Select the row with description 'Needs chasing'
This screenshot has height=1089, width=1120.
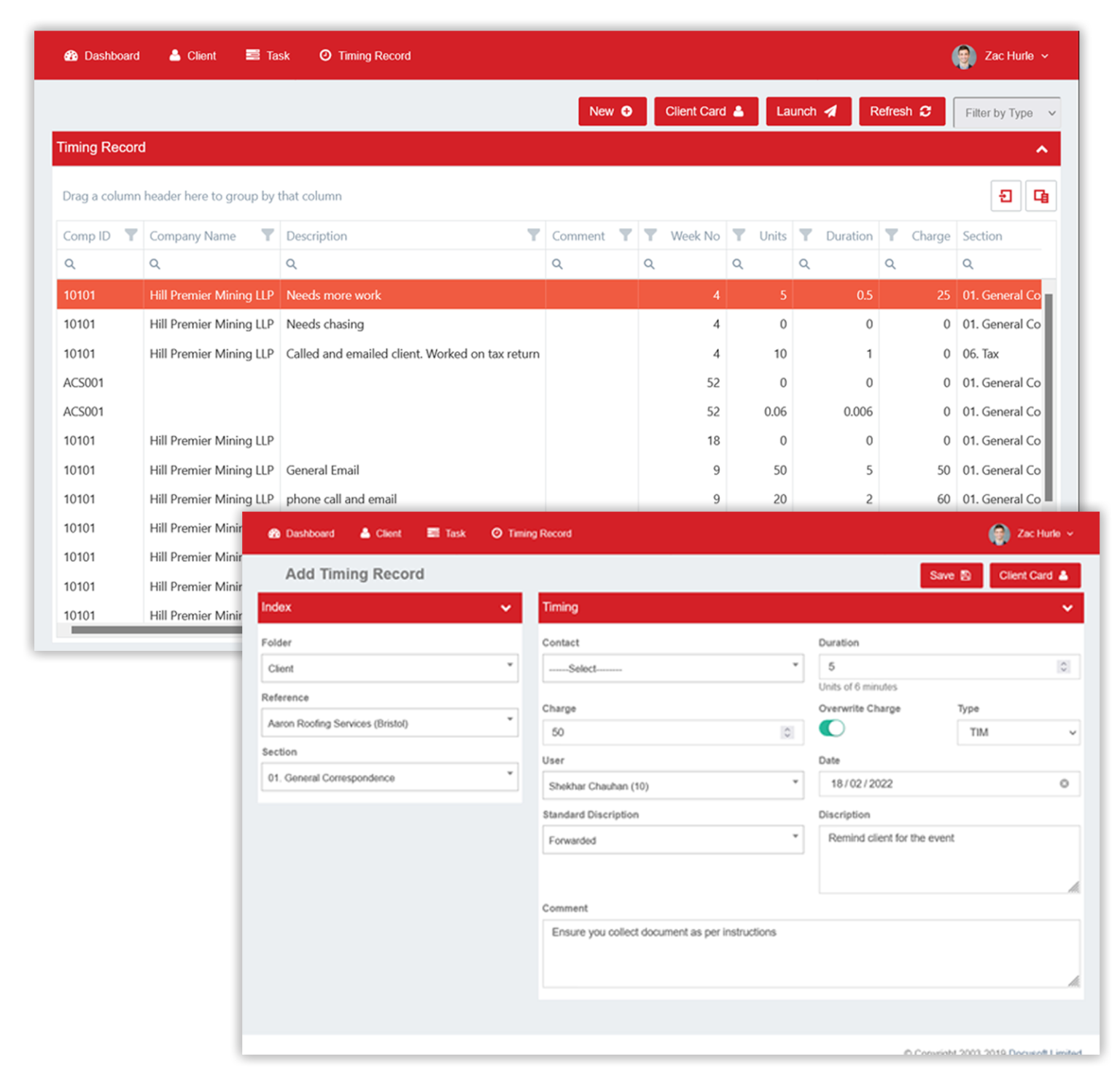pos(550,324)
